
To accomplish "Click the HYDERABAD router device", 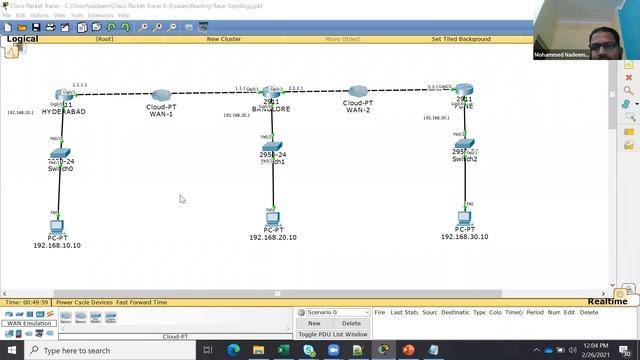I will tap(64, 95).
